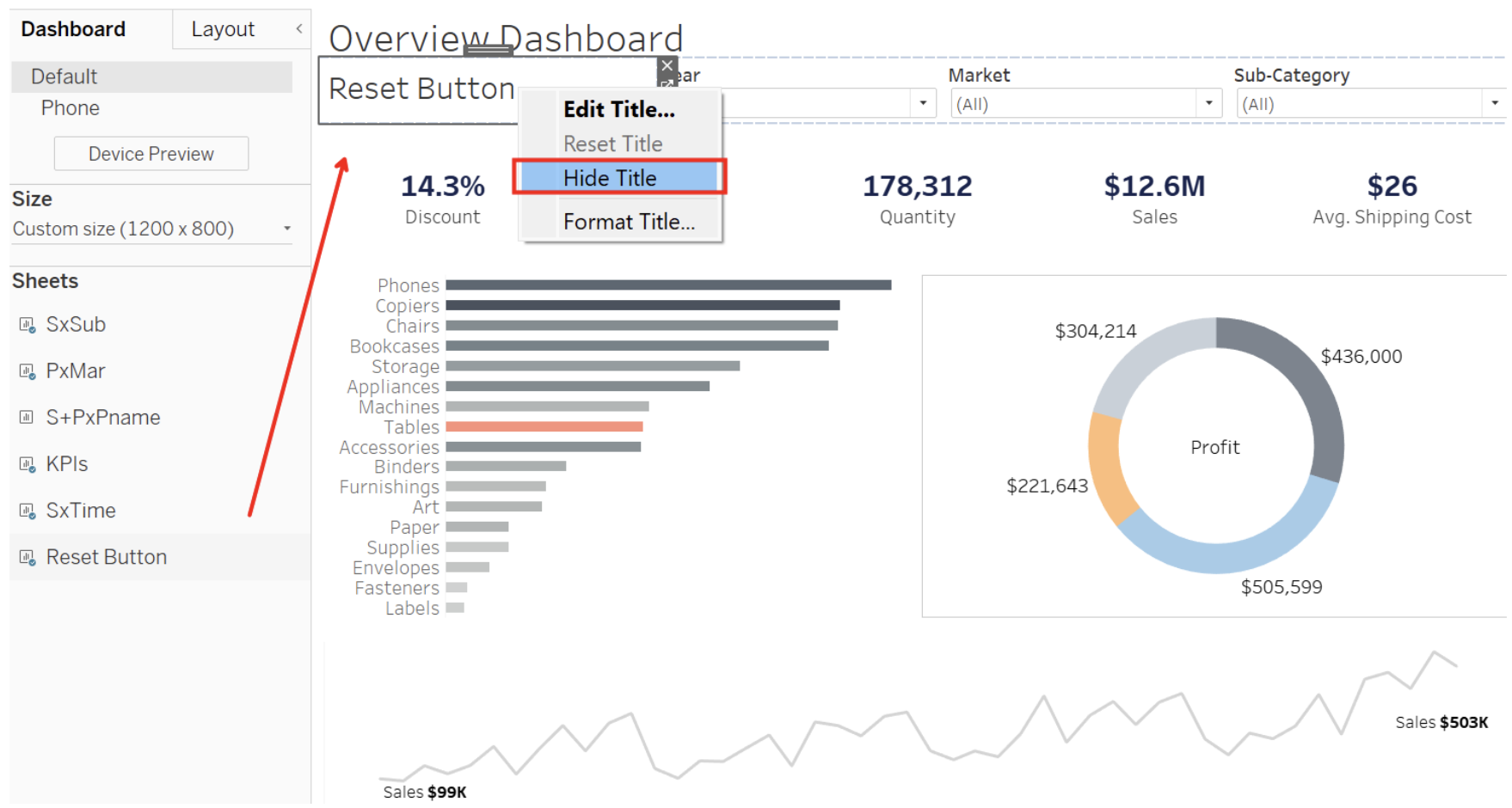
Task: Open the Custom size dropdown
Action: [x=287, y=228]
